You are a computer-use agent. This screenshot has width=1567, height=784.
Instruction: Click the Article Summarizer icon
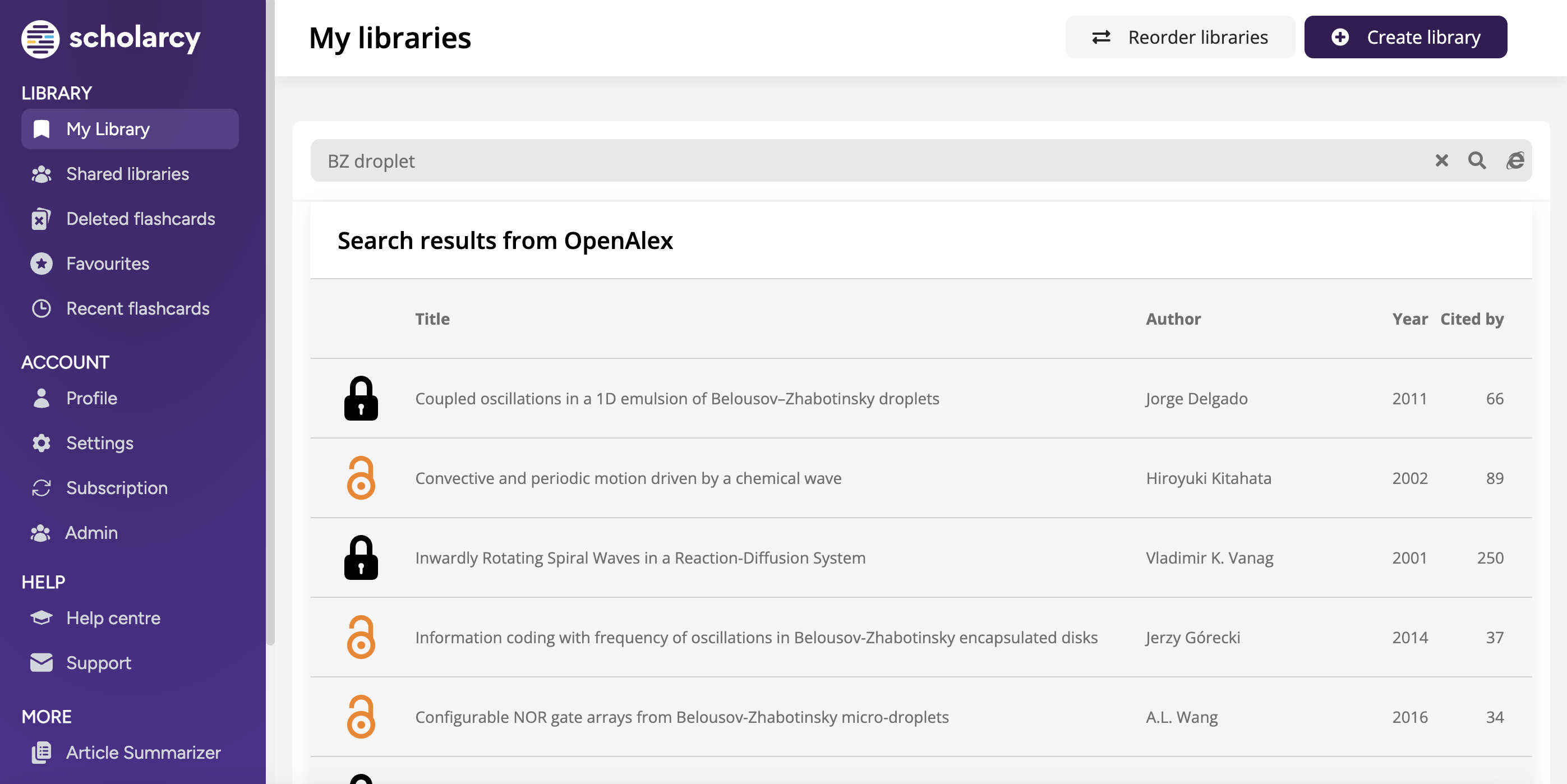[x=41, y=753]
